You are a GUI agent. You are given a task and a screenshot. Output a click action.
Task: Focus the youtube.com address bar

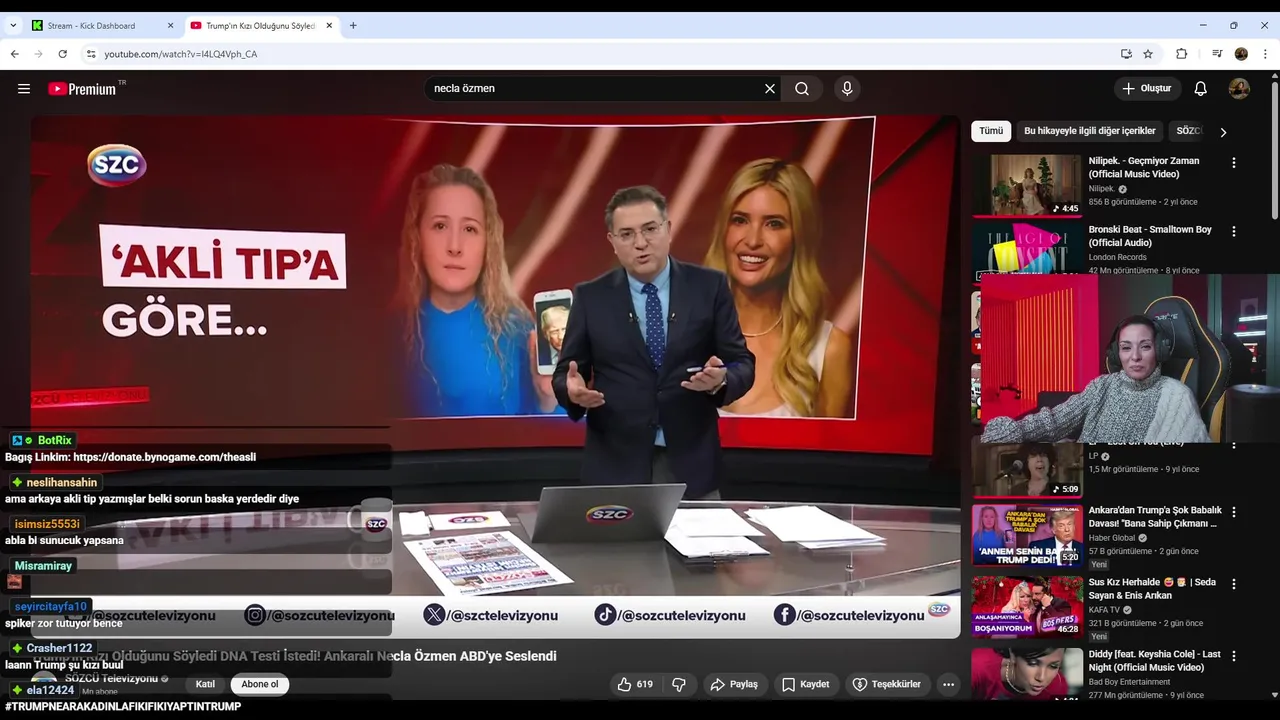click(600, 54)
